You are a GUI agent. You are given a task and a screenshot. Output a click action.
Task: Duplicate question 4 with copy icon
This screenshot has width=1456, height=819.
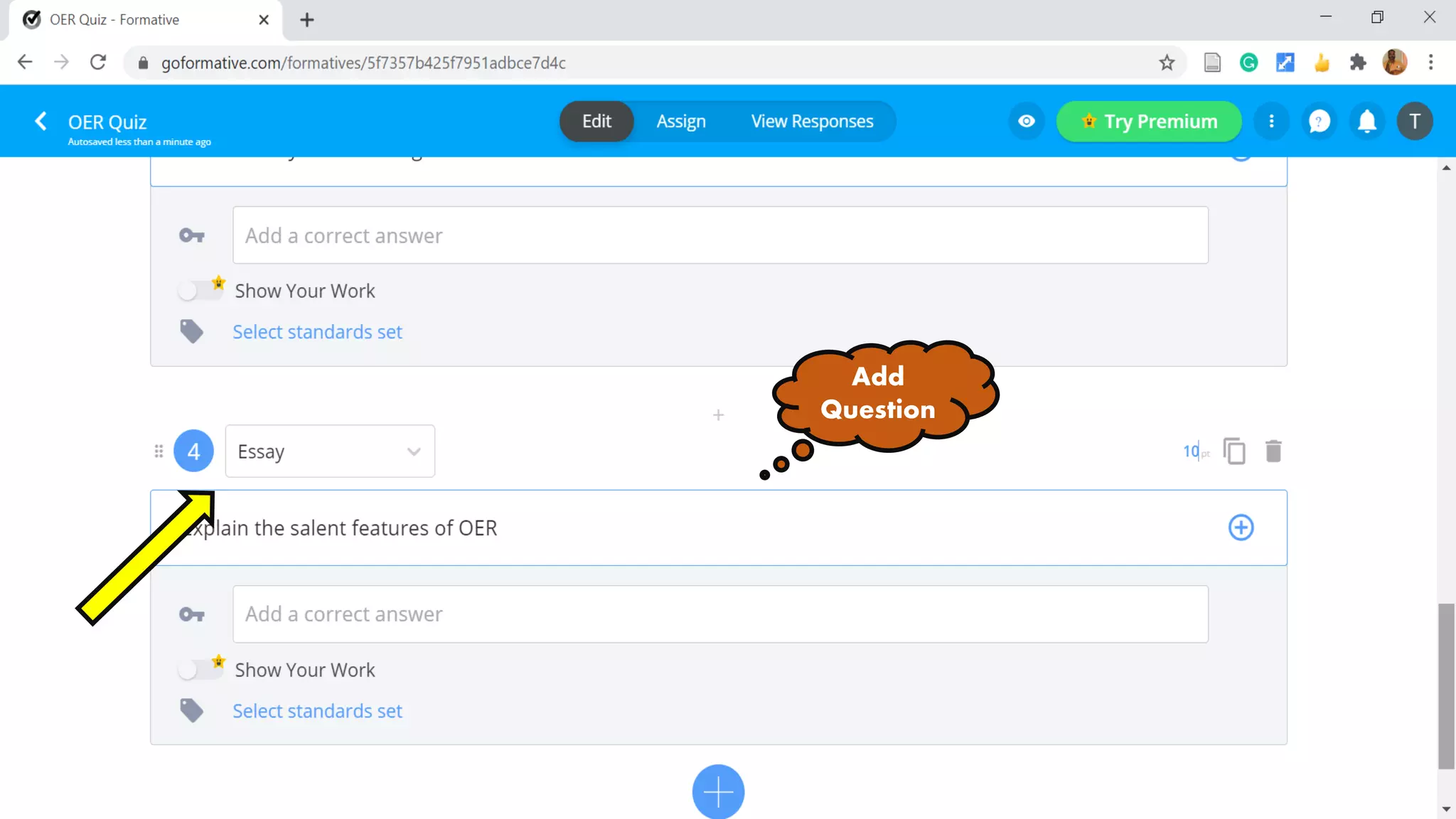tap(1234, 451)
